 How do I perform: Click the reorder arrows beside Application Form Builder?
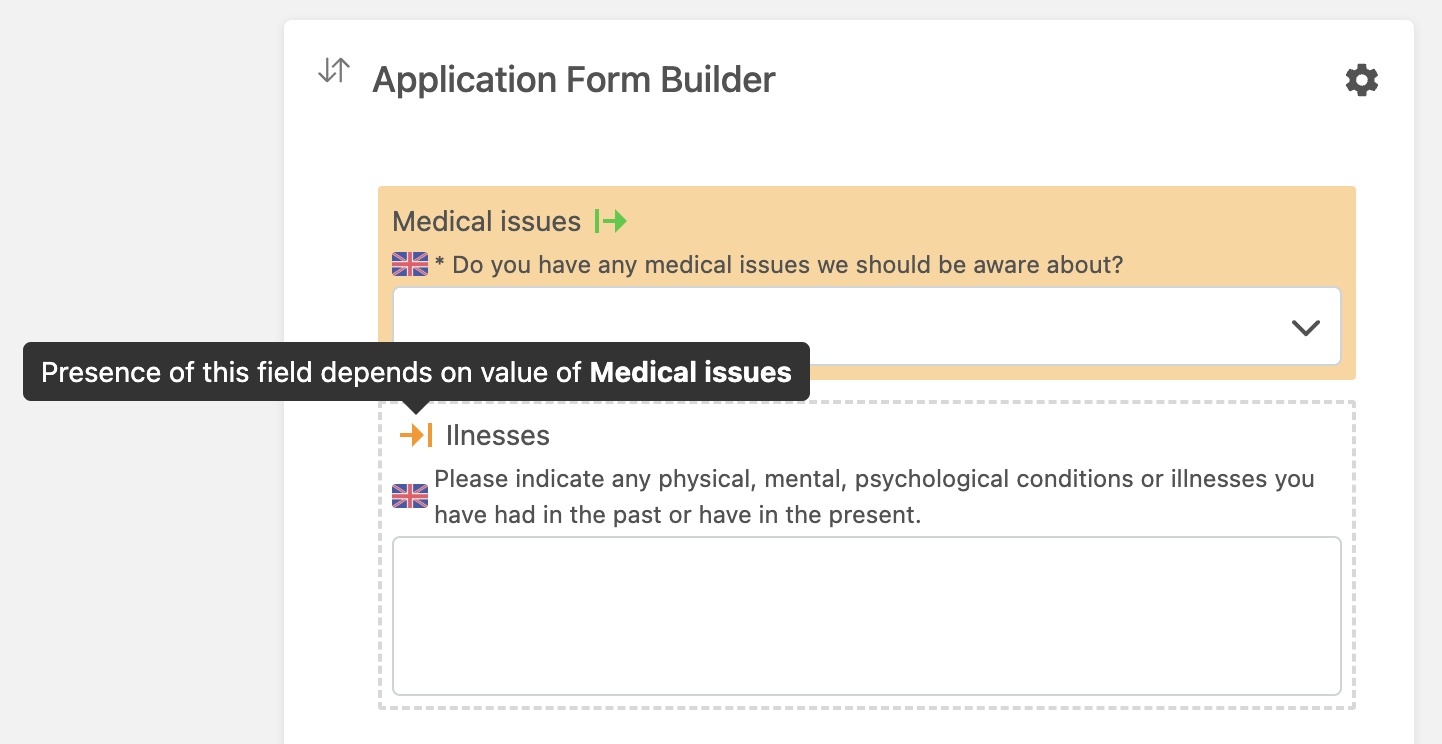click(333, 71)
